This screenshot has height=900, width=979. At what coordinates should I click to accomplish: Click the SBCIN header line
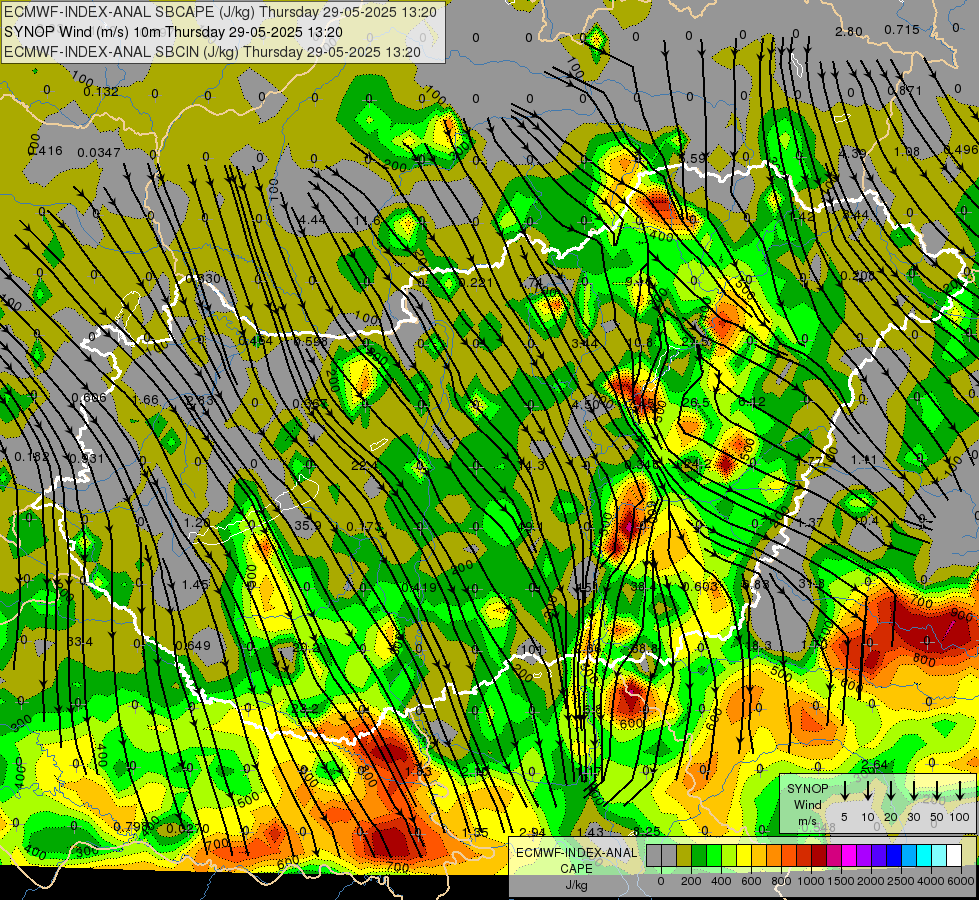click(212, 52)
